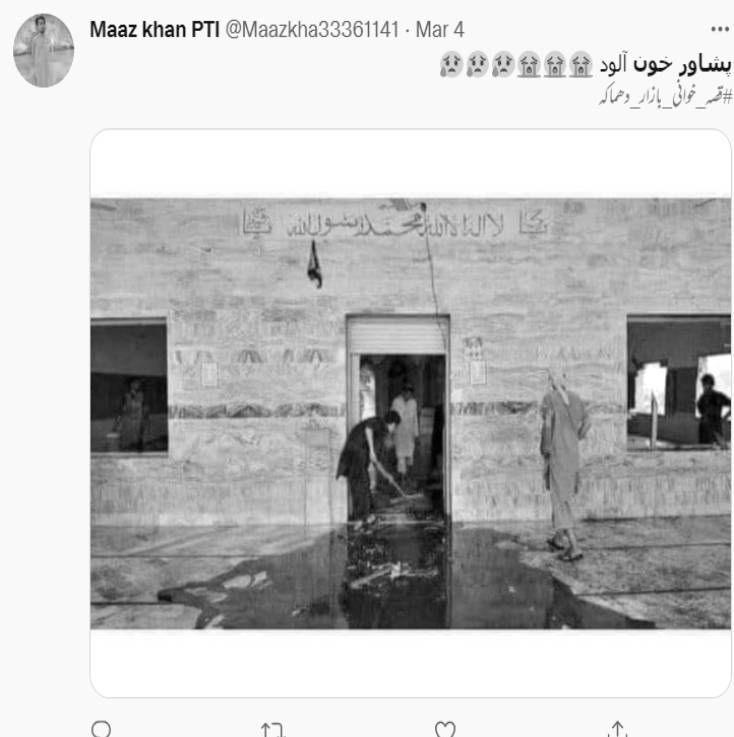Click the figure inside the left window
Image resolution: width=734 pixels, height=737 pixels.
(x=131, y=414)
